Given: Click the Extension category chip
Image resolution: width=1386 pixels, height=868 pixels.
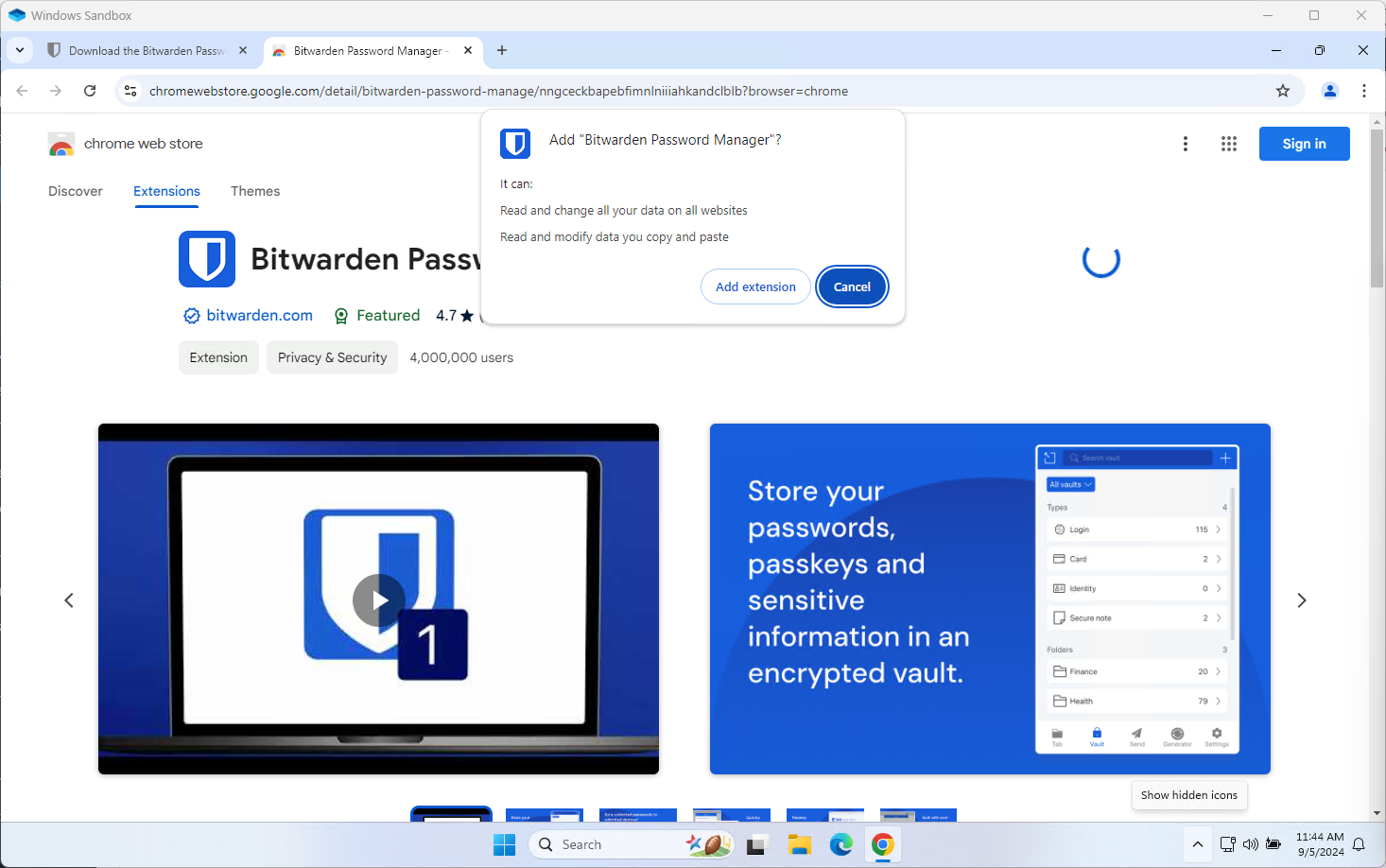Looking at the screenshot, I should click(218, 357).
